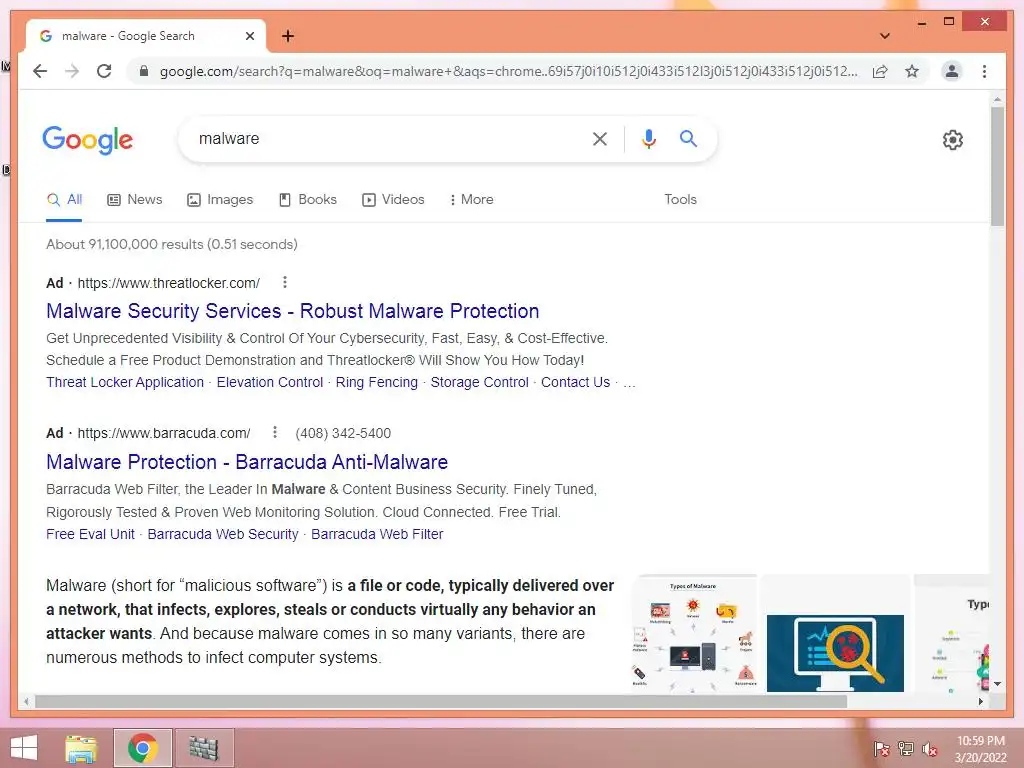The width and height of the screenshot is (1024, 768).
Task: Open Barracuda Web Security sitelink
Action: click(x=223, y=534)
